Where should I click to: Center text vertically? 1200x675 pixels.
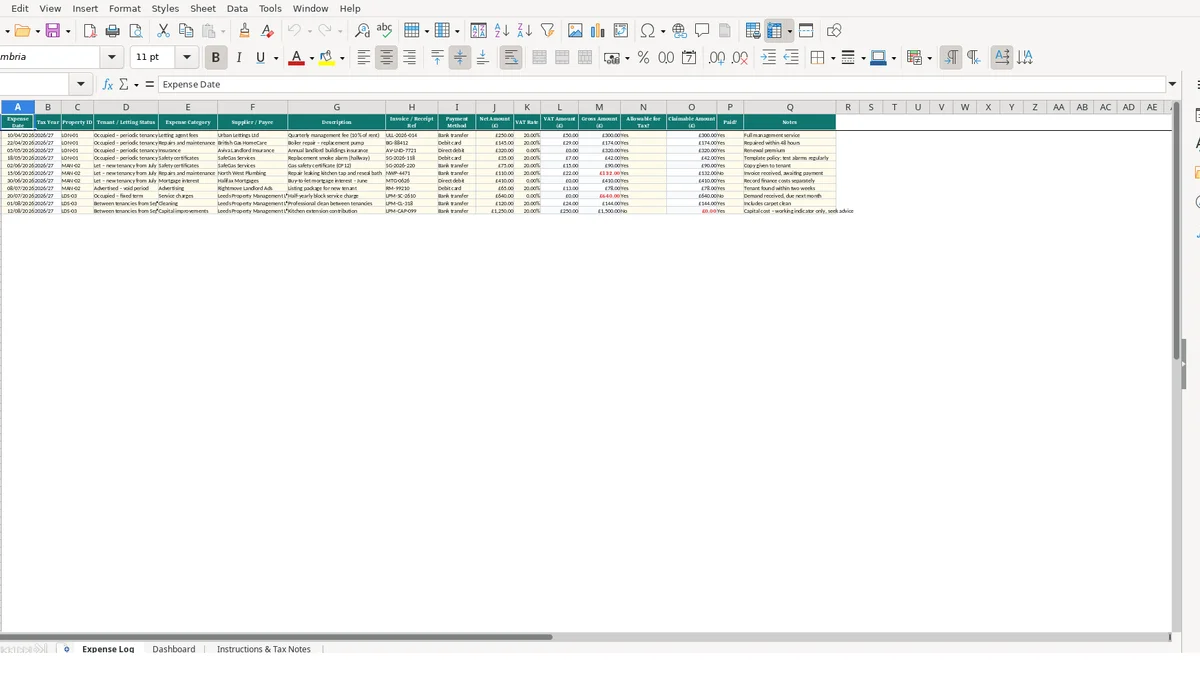460,58
